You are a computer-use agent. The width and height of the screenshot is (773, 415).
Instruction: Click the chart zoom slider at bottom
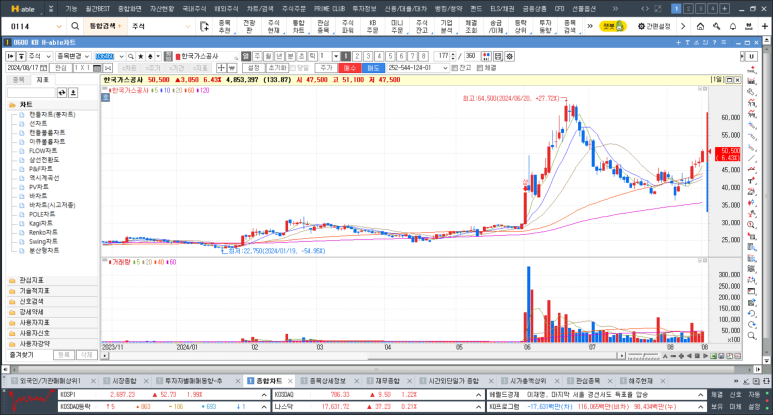pos(644,356)
